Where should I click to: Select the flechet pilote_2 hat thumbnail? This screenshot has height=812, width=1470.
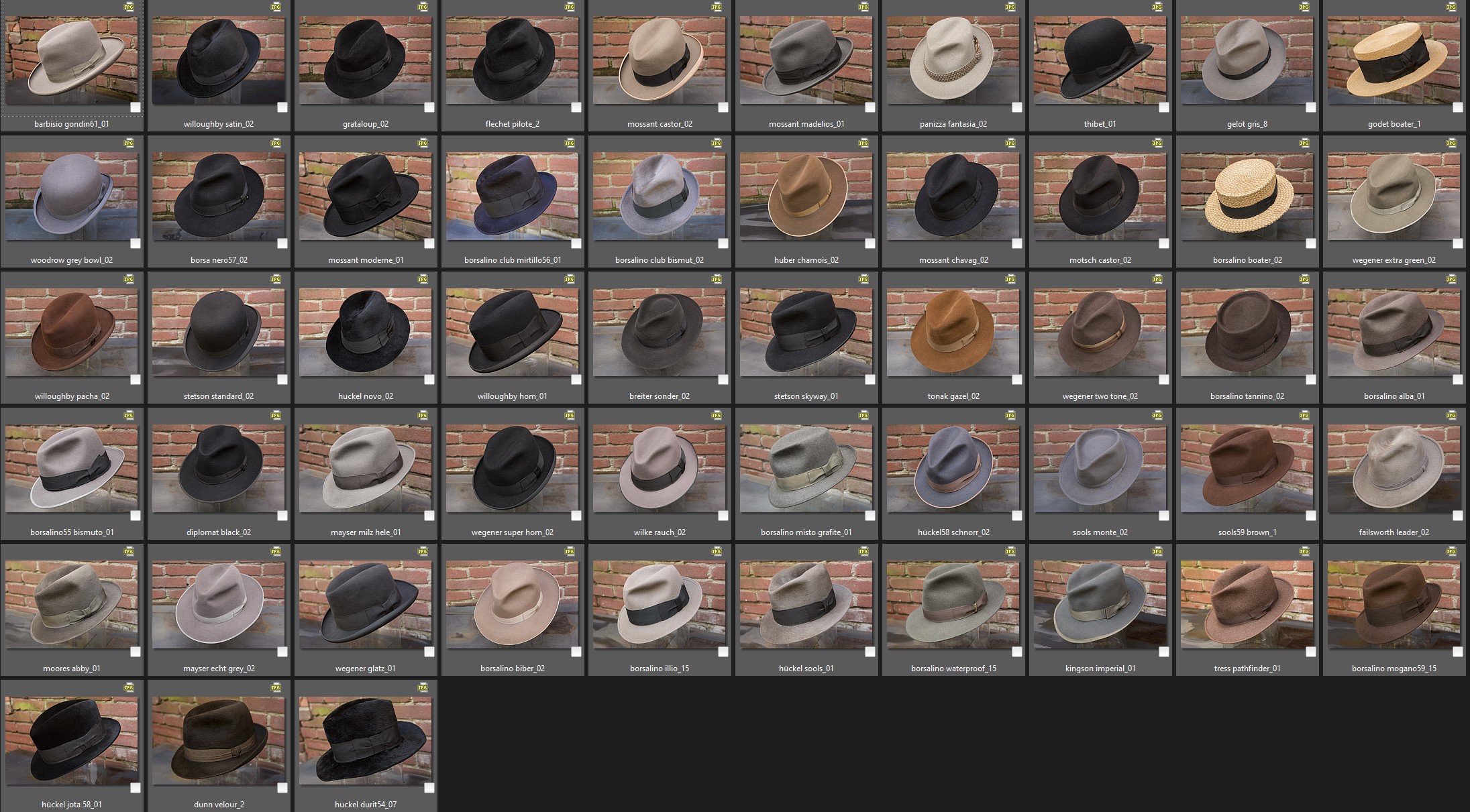(x=513, y=60)
